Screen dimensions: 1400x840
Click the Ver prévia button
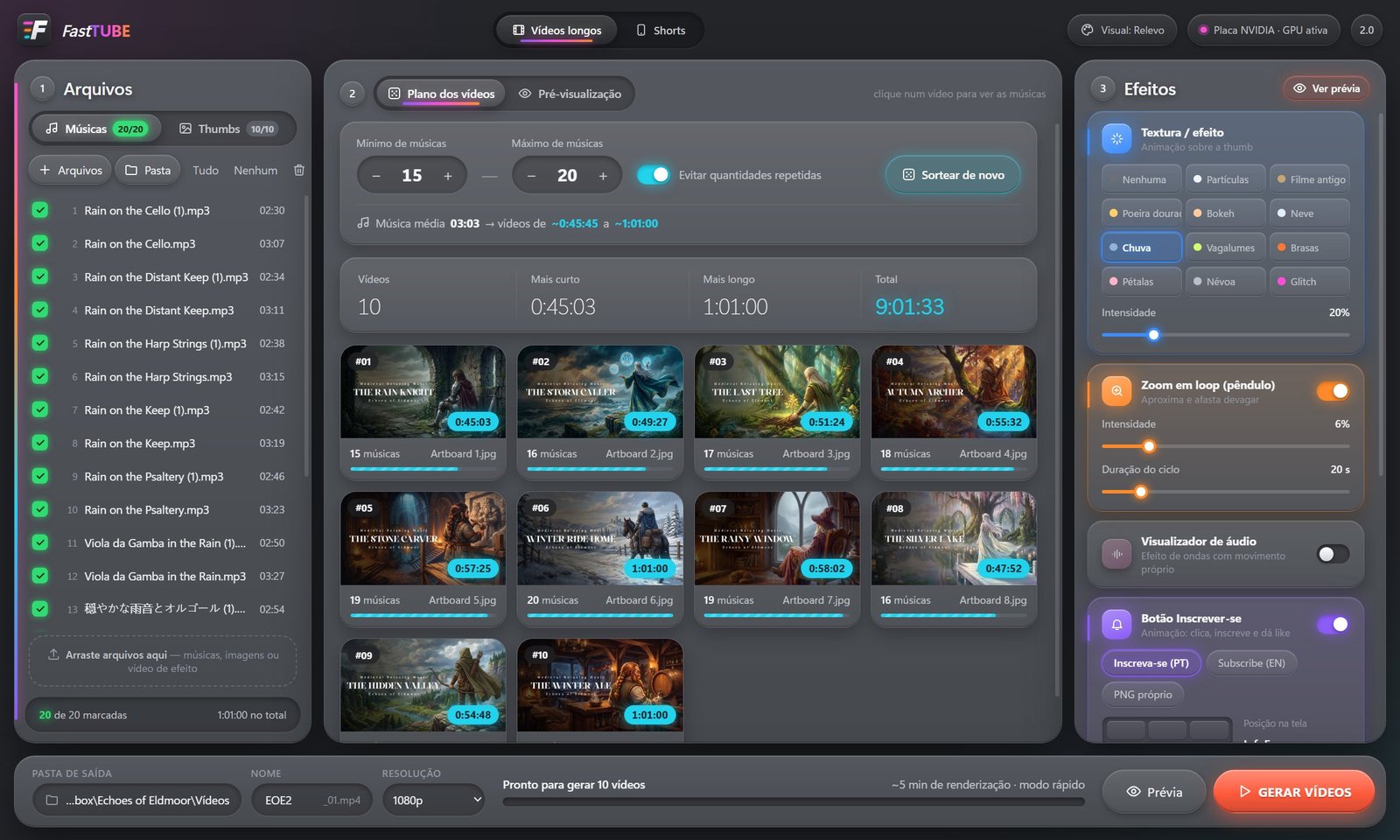click(1326, 88)
